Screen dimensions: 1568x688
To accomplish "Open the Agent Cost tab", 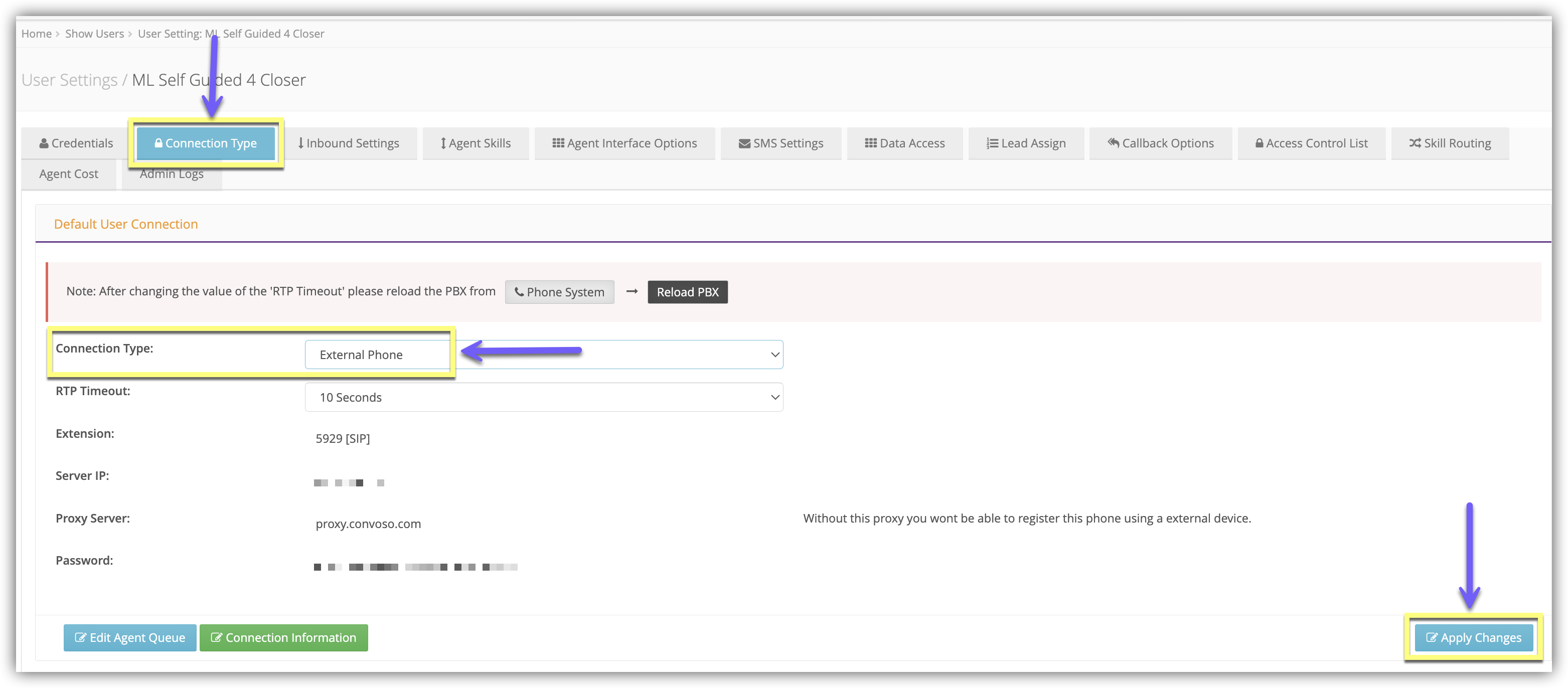I will (x=68, y=174).
